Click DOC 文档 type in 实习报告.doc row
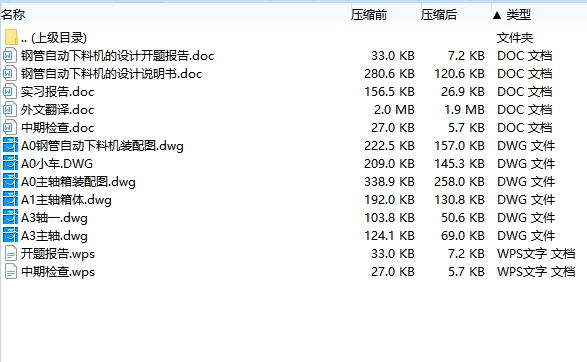This screenshot has height=362, width=587. tap(524, 92)
